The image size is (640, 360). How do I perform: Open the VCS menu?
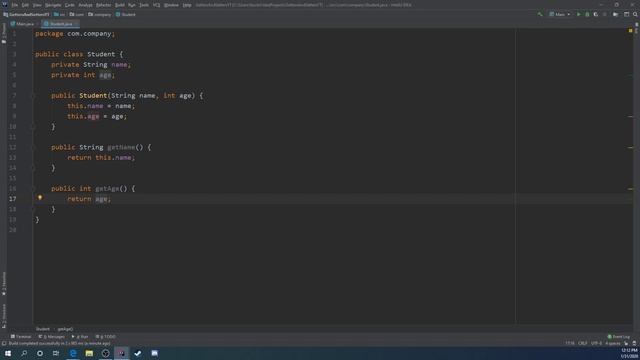(157, 5)
